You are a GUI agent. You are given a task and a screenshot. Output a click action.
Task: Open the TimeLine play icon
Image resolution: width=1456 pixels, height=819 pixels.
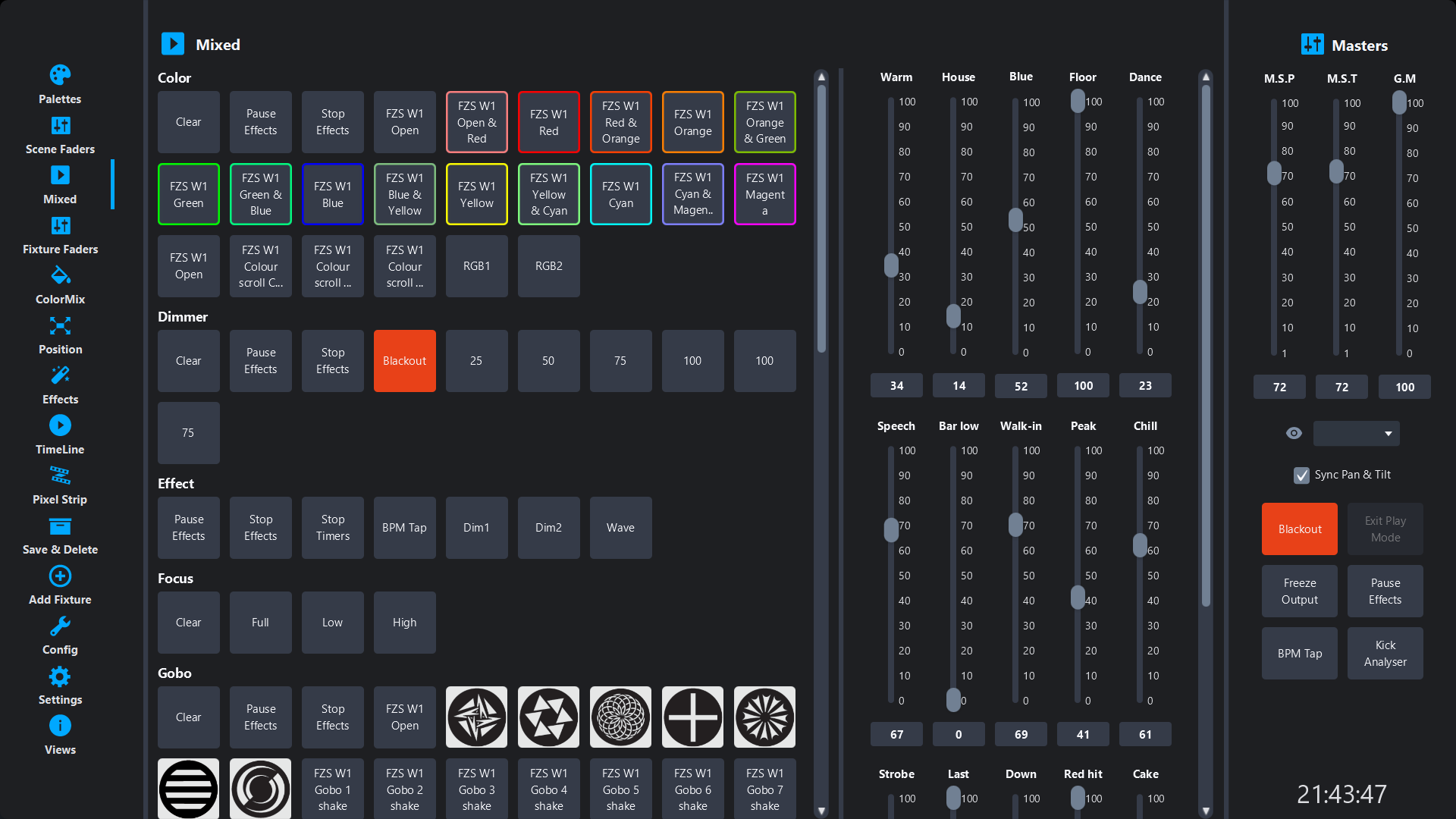[60, 425]
